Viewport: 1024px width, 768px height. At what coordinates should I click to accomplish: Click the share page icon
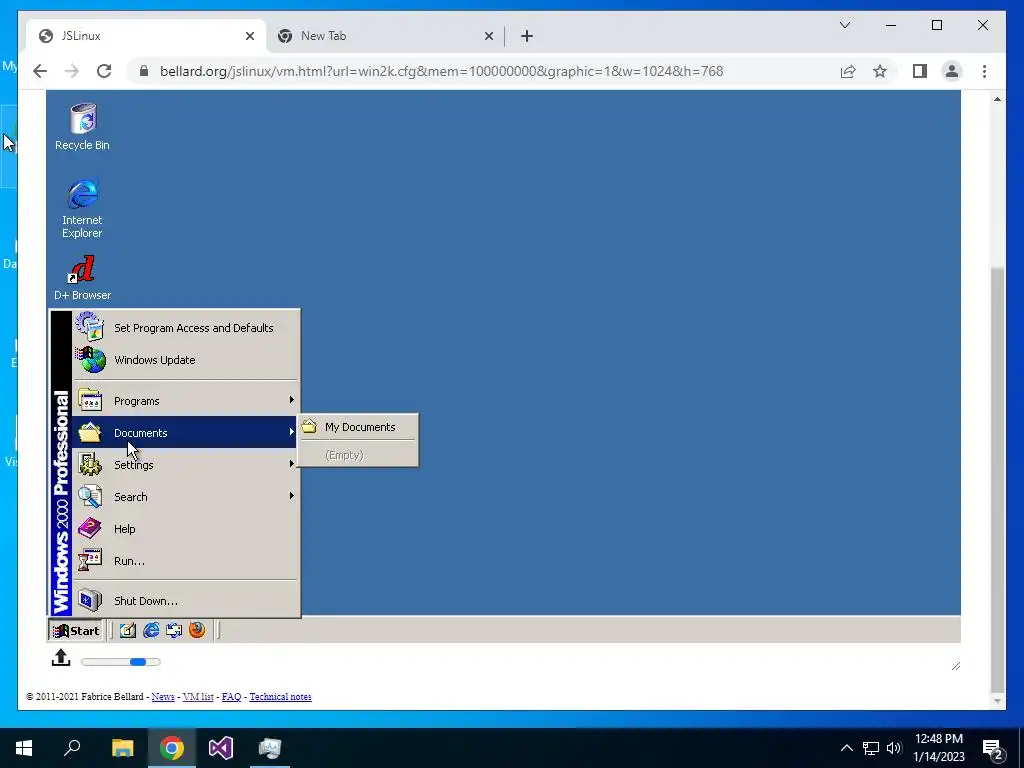point(848,71)
